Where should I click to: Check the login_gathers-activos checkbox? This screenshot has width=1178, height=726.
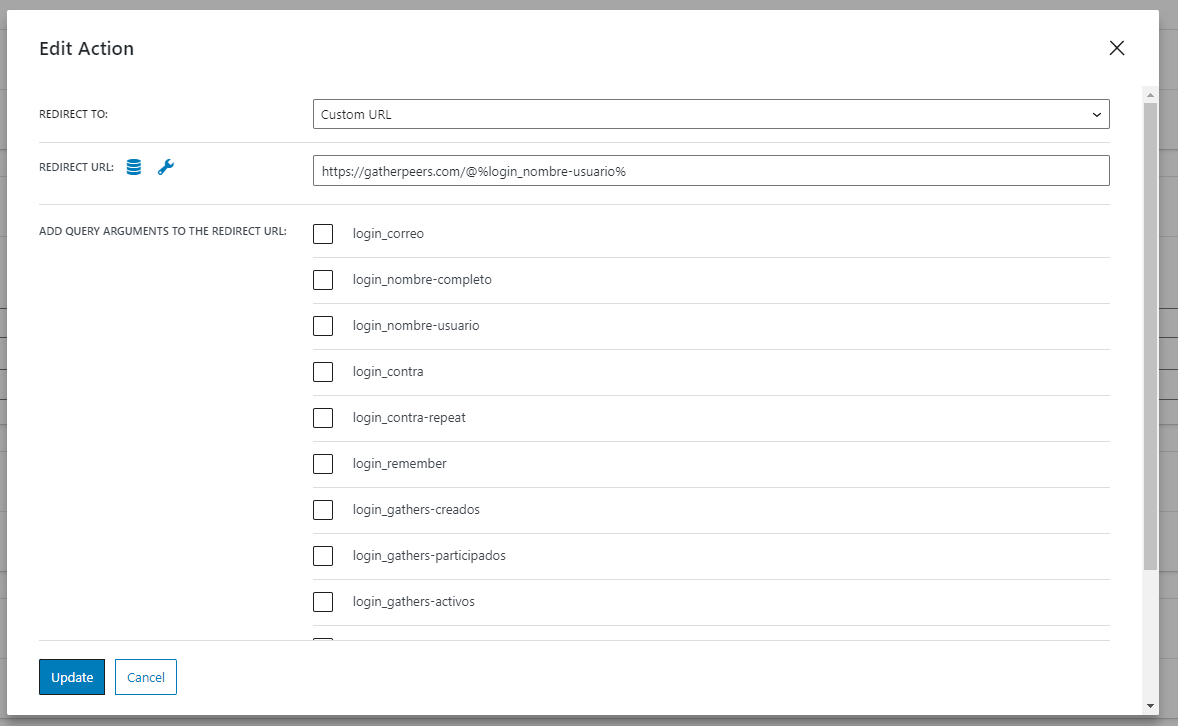coord(322,601)
